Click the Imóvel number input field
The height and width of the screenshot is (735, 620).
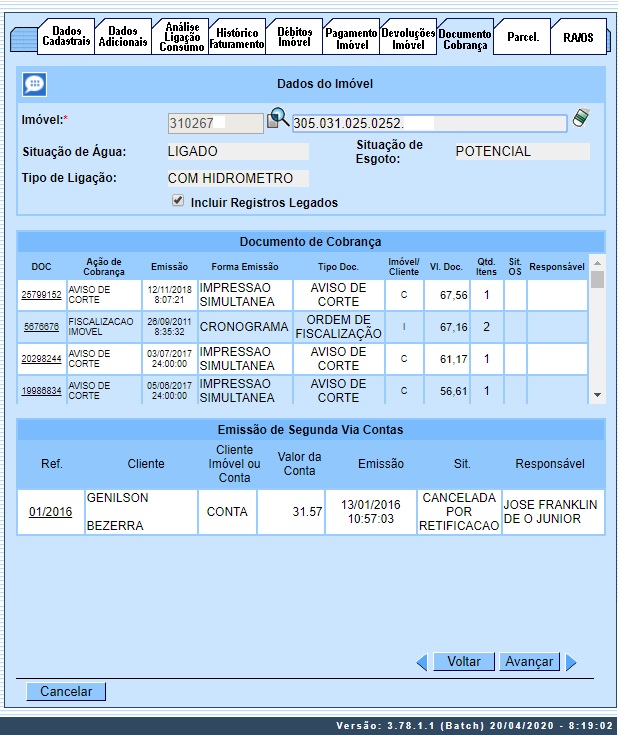[x=215, y=123]
